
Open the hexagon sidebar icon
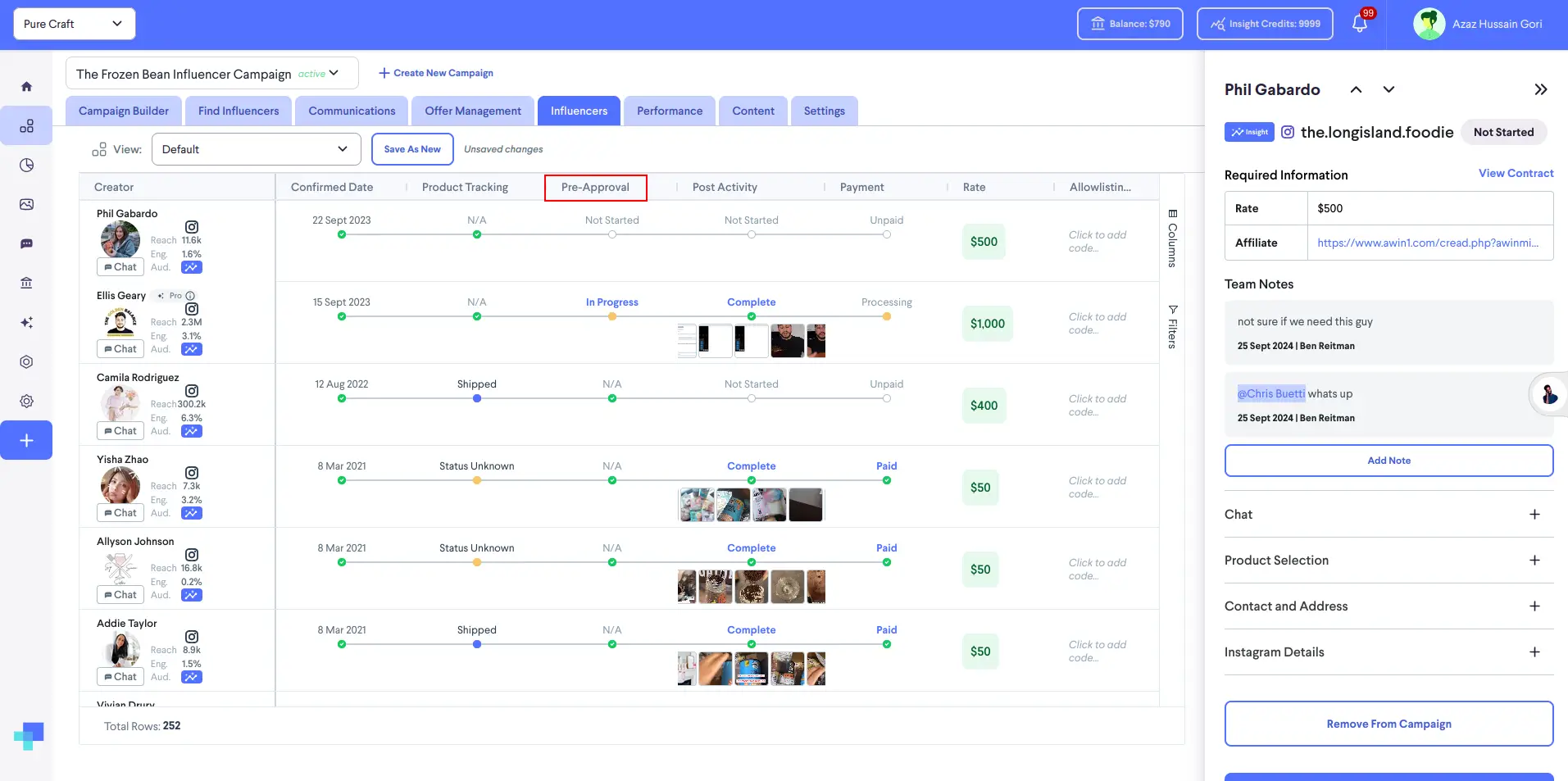(x=26, y=361)
